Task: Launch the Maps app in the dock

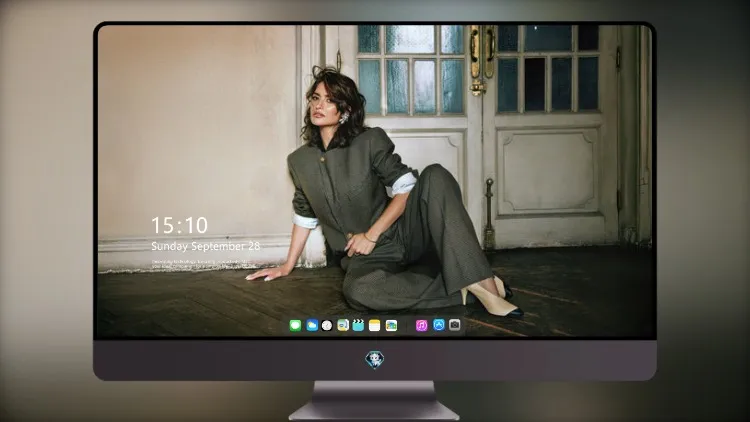Action: [x=343, y=326]
